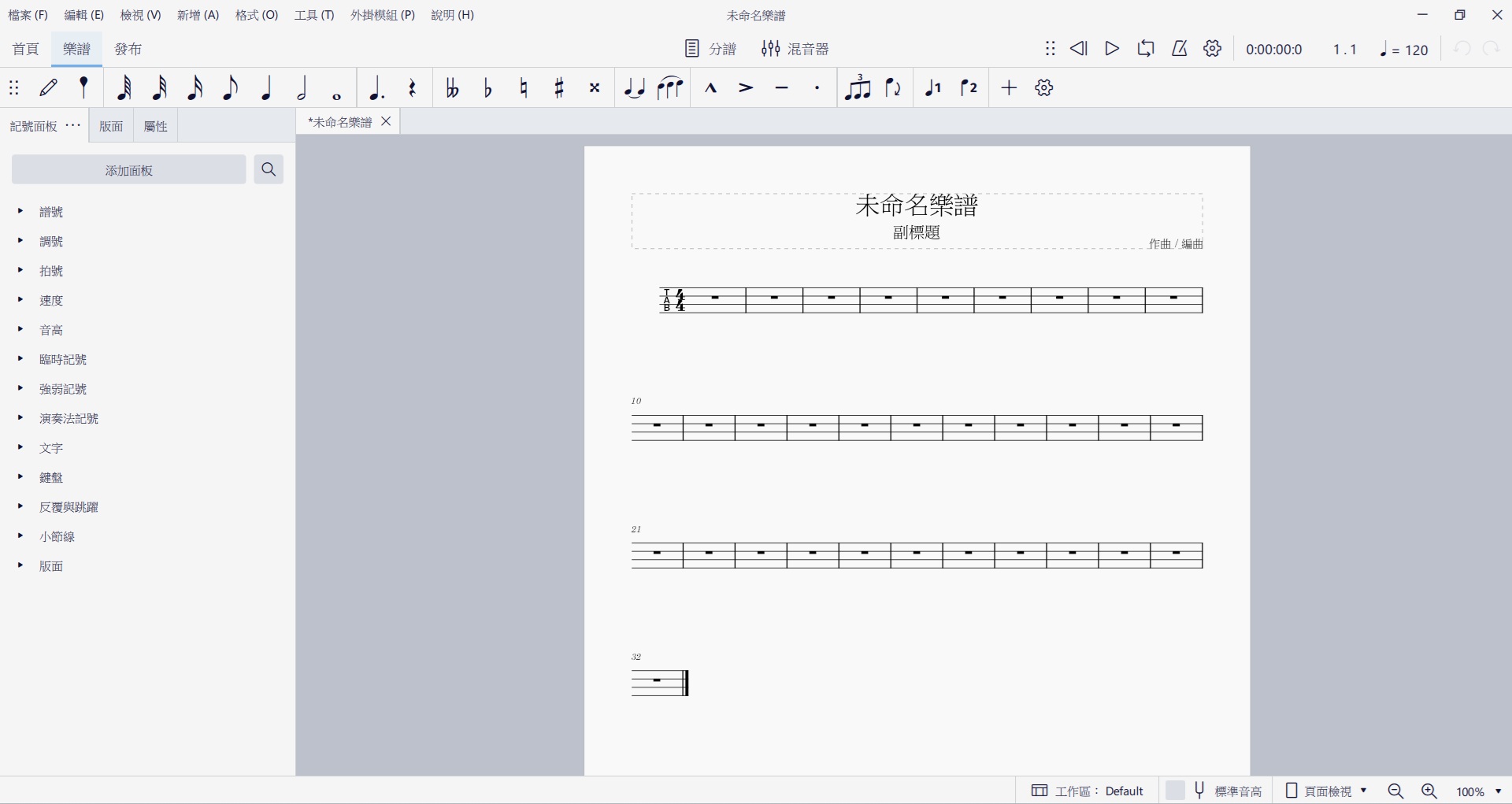Select the eighth note duration
This screenshot has width=1512, height=804.
230,88
